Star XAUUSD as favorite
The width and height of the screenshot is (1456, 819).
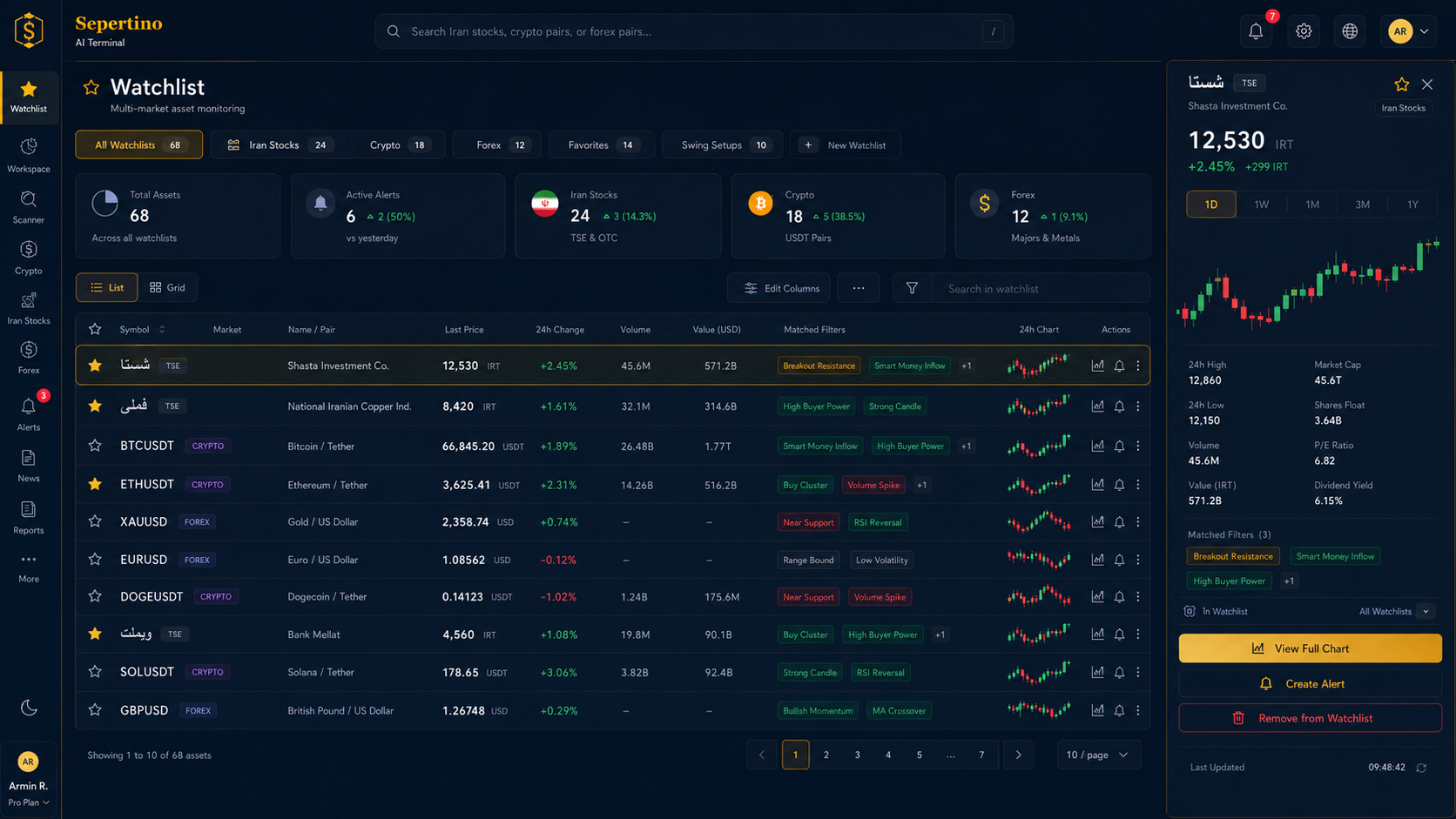[95, 521]
